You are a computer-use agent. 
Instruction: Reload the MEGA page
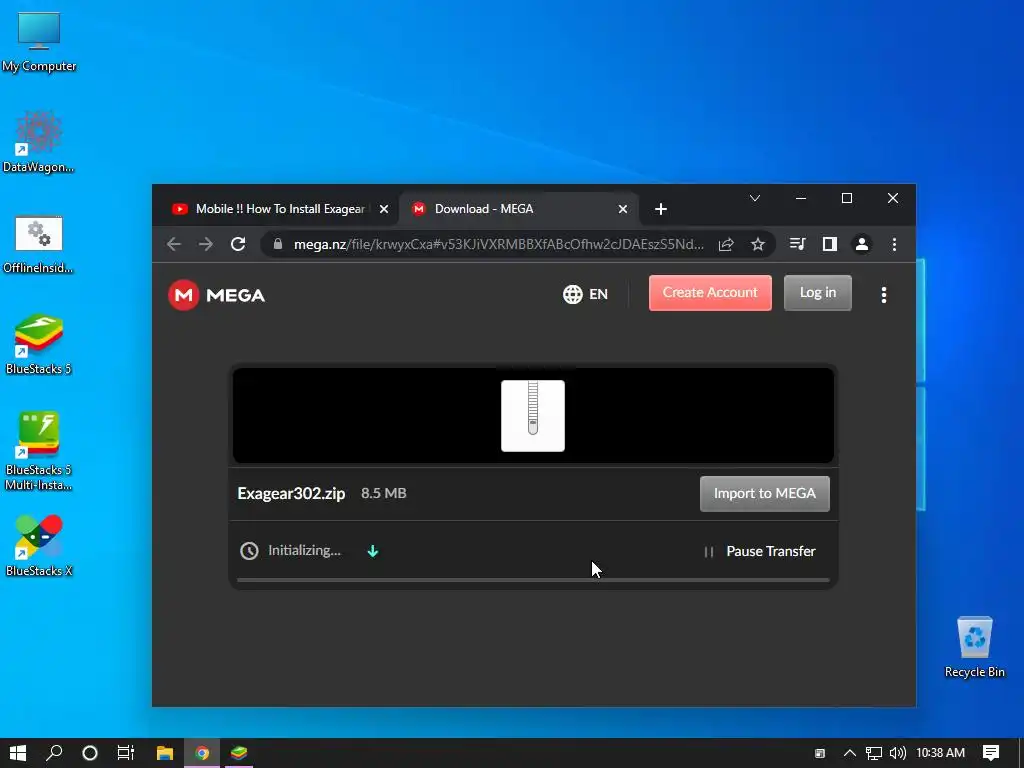point(238,244)
